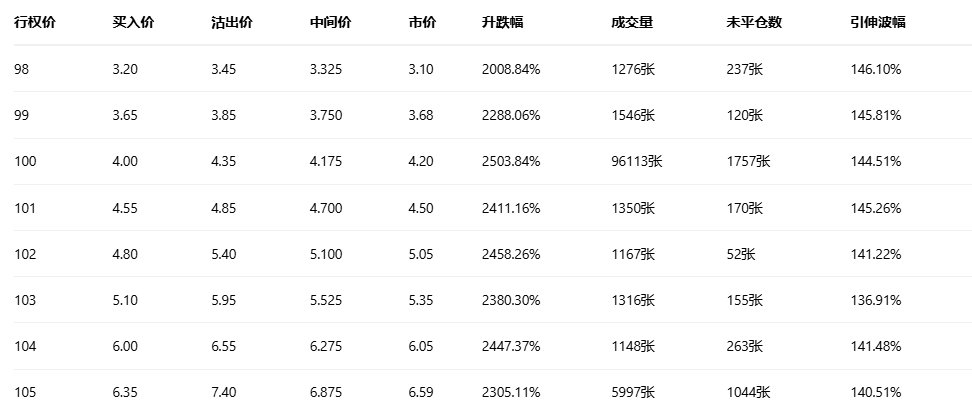This screenshot has height=419, width=972.
Task: Click the strike price 100 cell
Action: (25, 161)
